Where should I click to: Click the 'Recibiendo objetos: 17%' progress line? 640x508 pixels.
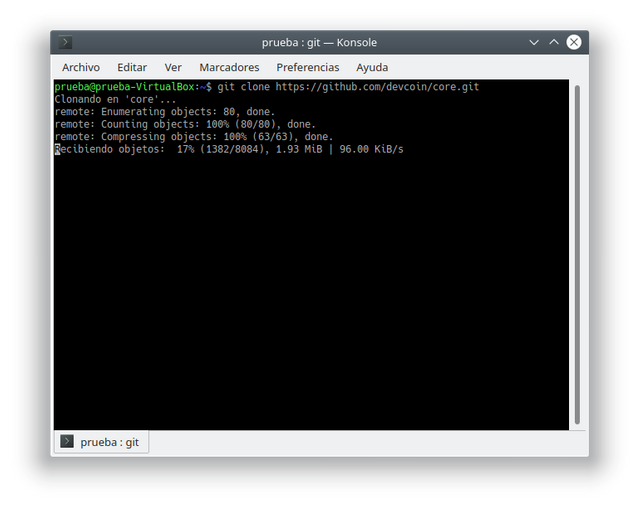point(229,149)
